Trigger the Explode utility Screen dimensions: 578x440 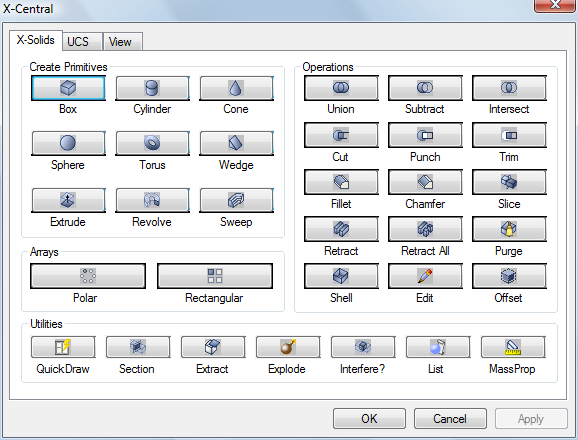288,347
